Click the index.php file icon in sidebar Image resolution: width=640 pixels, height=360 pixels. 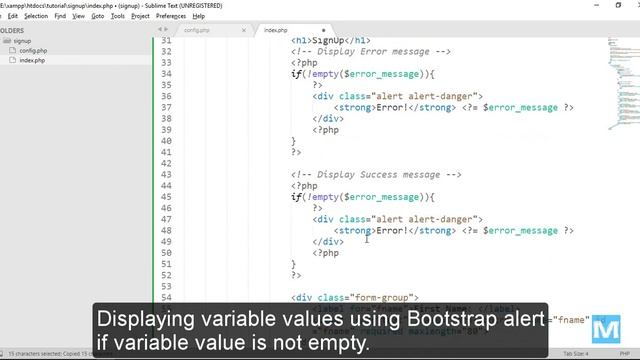click(13, 60)
